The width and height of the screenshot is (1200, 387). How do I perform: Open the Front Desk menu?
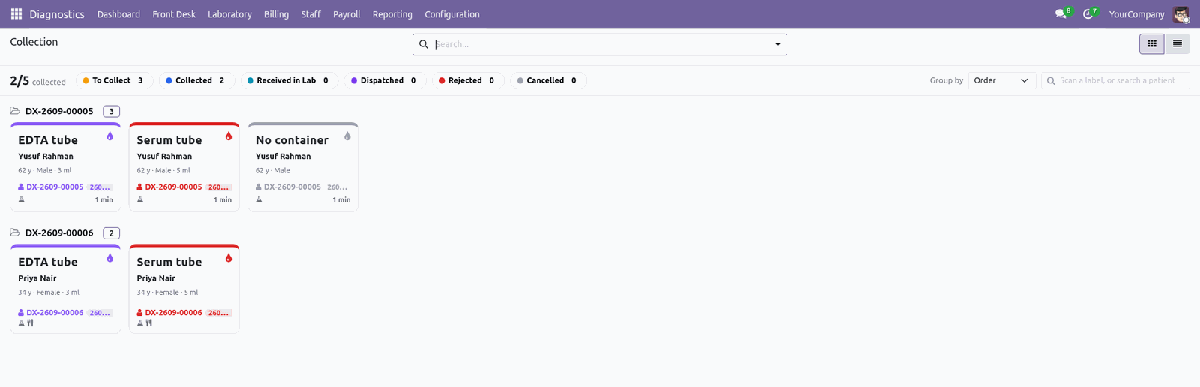coord(174,14)
